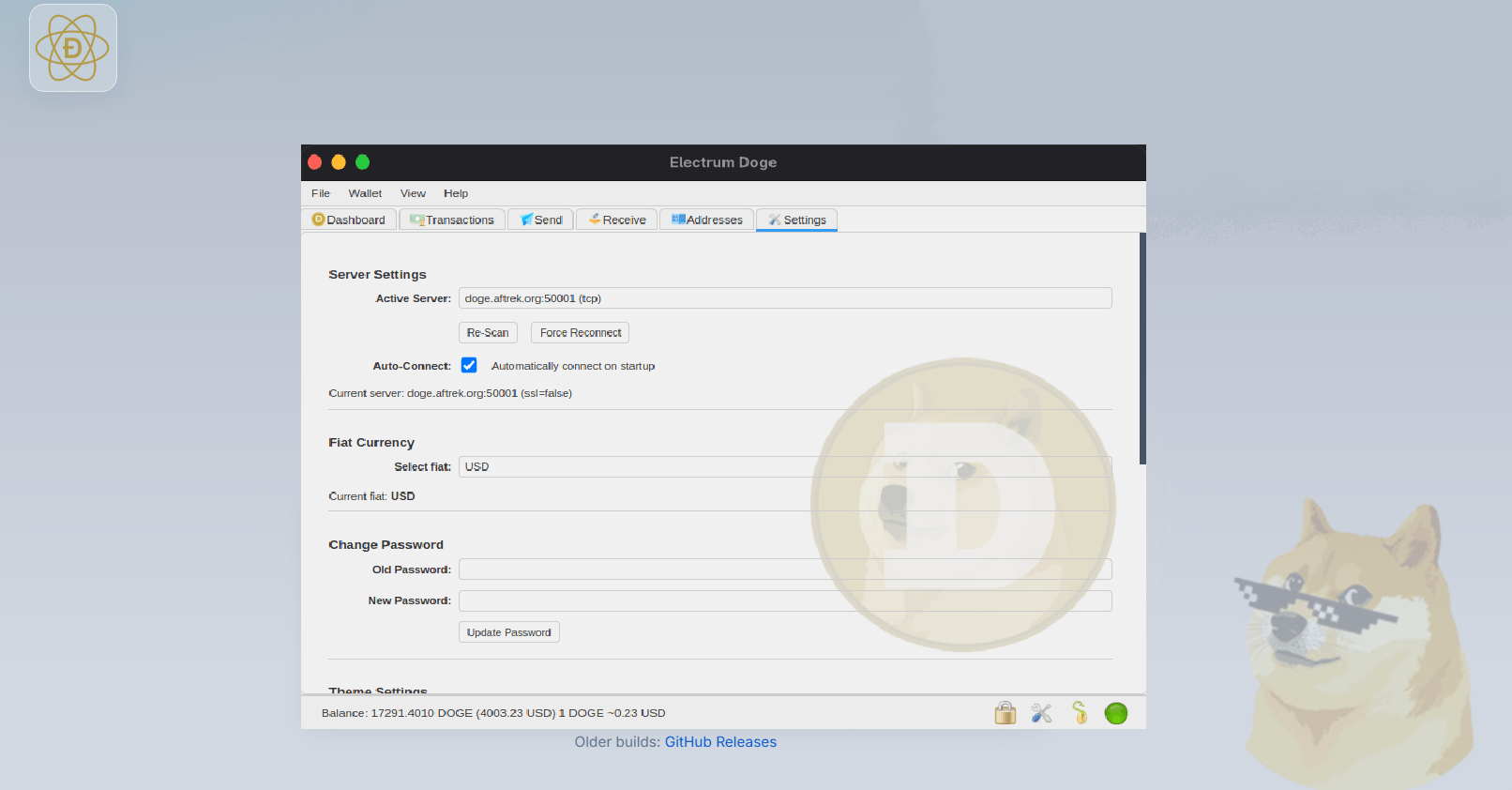Expand the Select fiat currency dropdown
Image resolution: width=1512 pixels, height=790 pixels.
[784, 466]
